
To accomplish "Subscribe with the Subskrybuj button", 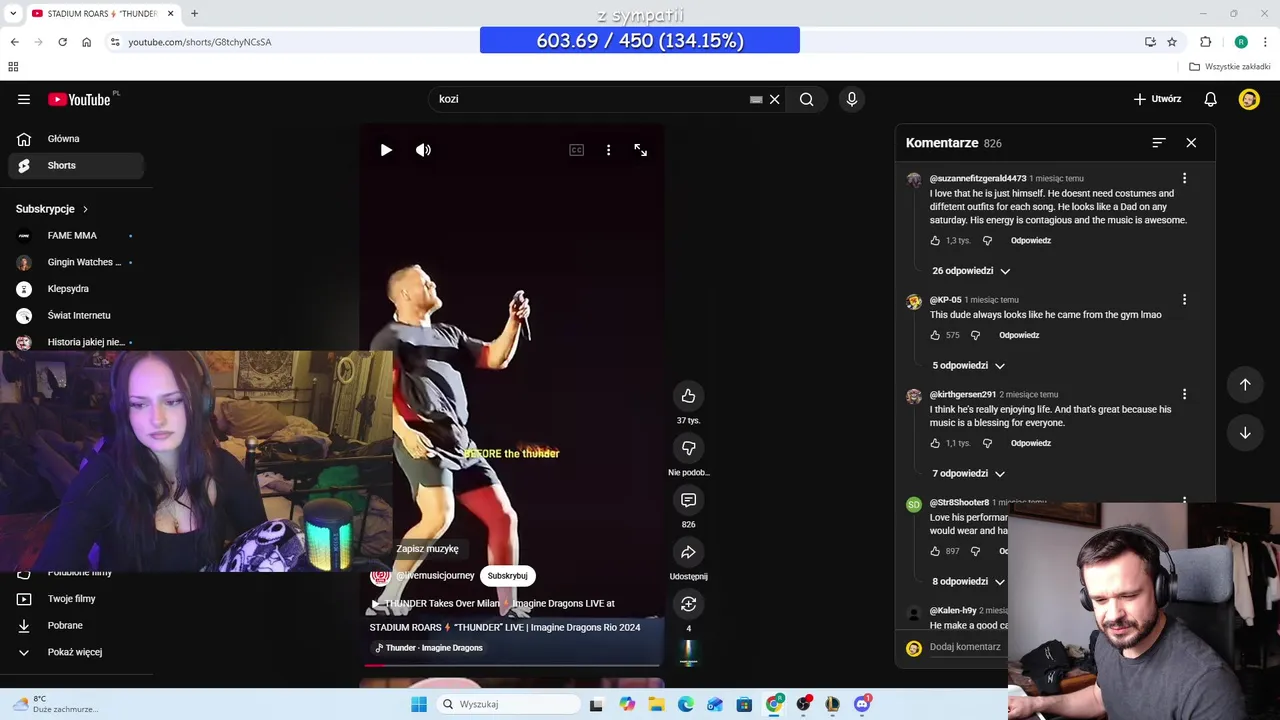I will coord(507,576).
